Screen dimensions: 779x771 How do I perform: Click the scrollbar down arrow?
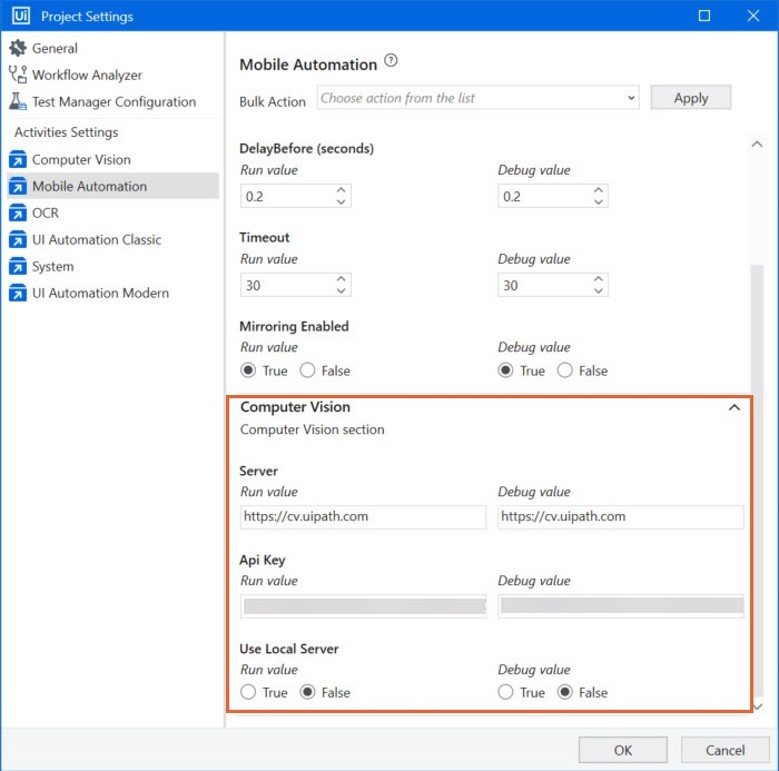[x=757, y=706]
